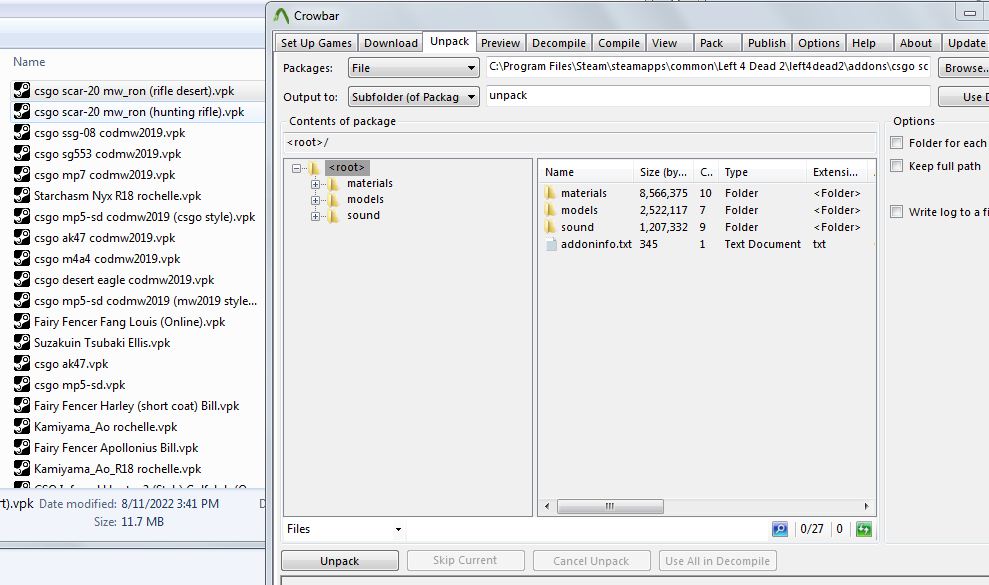The image size is (989, 585).
Task: Click models folder icon in the tree
Action: [333, 199]
